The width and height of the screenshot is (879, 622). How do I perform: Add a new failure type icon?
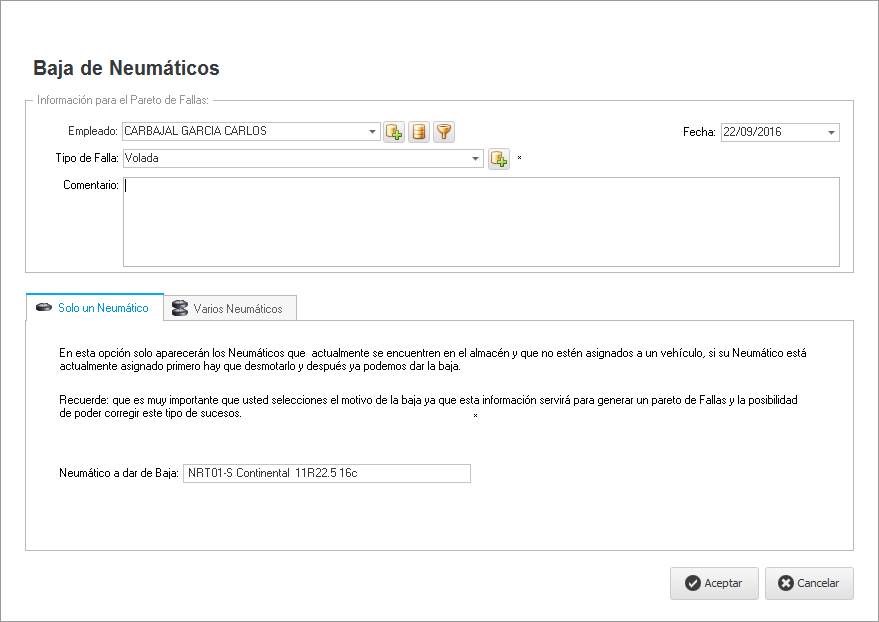[498, 159]
